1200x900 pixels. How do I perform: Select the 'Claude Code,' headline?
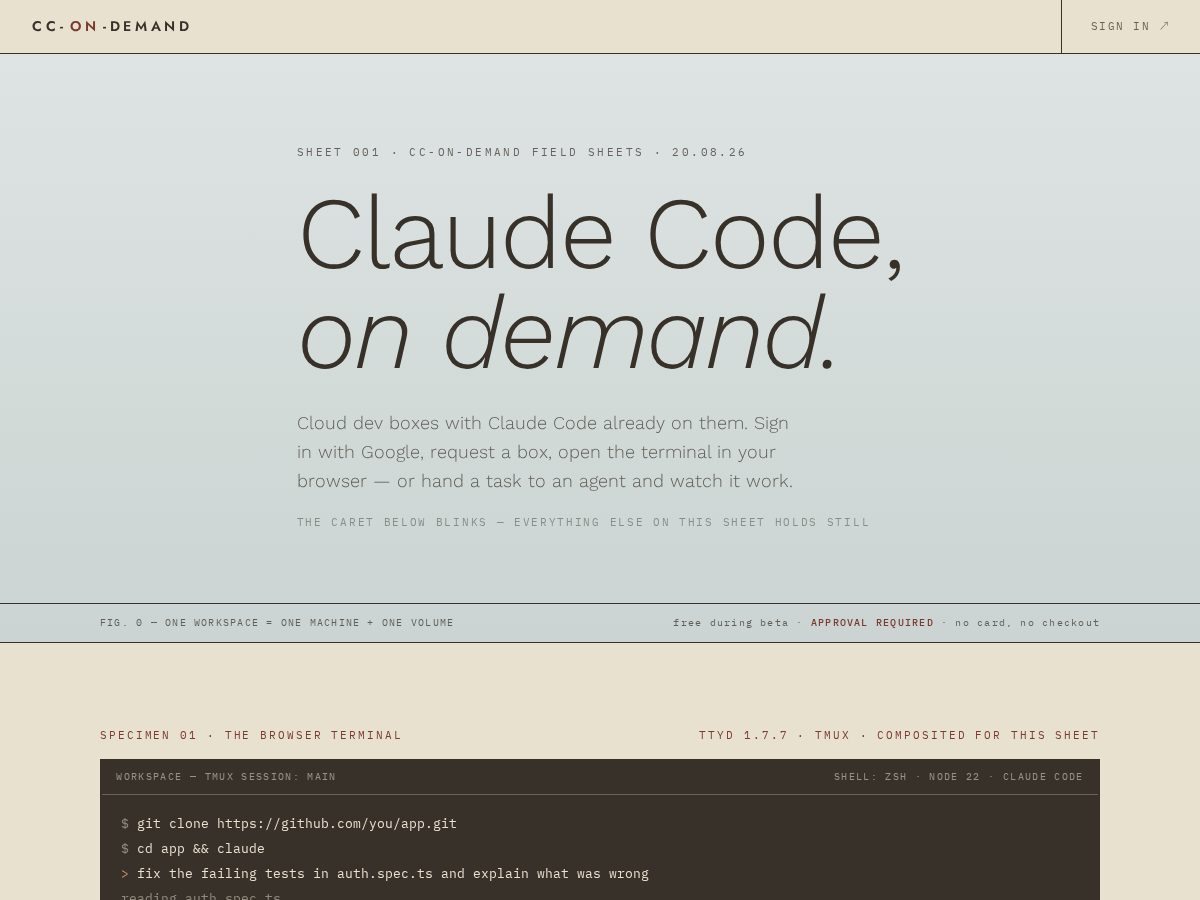600,235
